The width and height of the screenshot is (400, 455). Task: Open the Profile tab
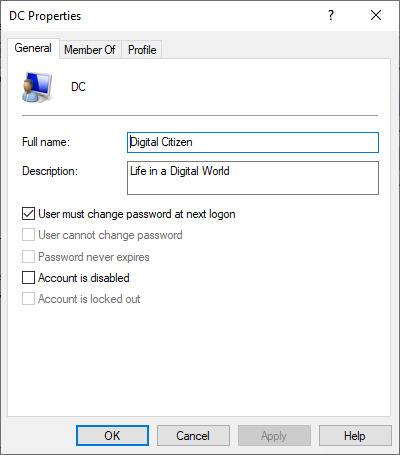coord(142,50)
